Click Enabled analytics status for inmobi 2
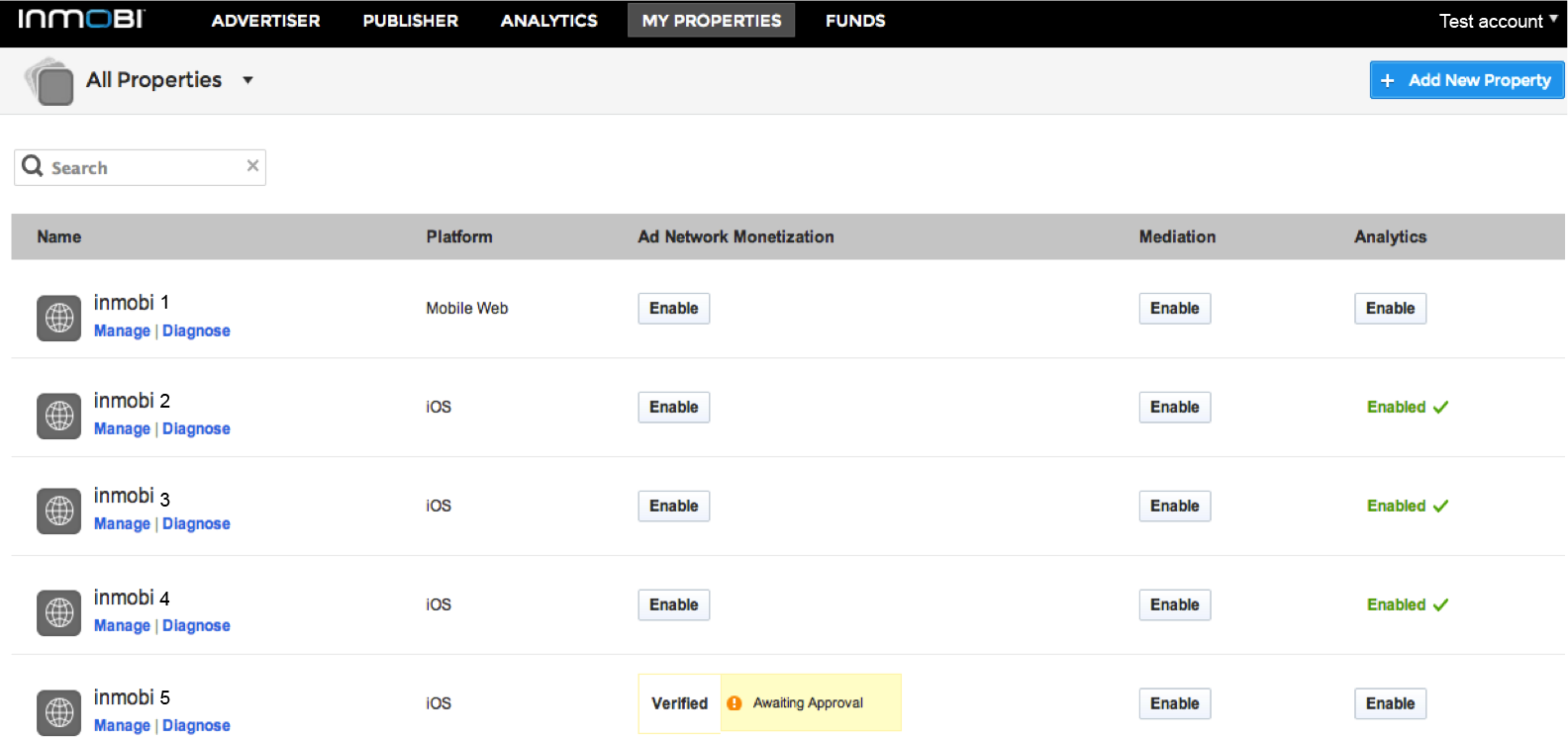Screen dimensions: 1568x742 tap(1408, 407)
